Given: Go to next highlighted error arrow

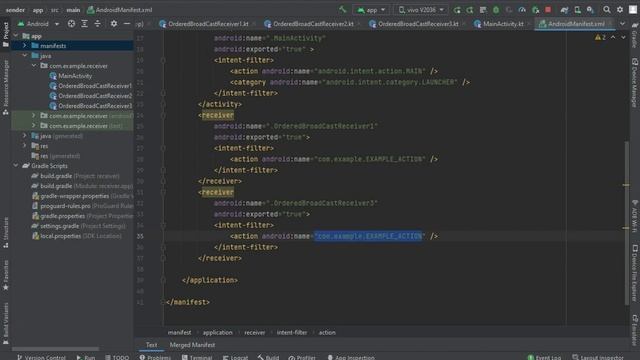Looking at the screenshot, I should click(623, 38).
